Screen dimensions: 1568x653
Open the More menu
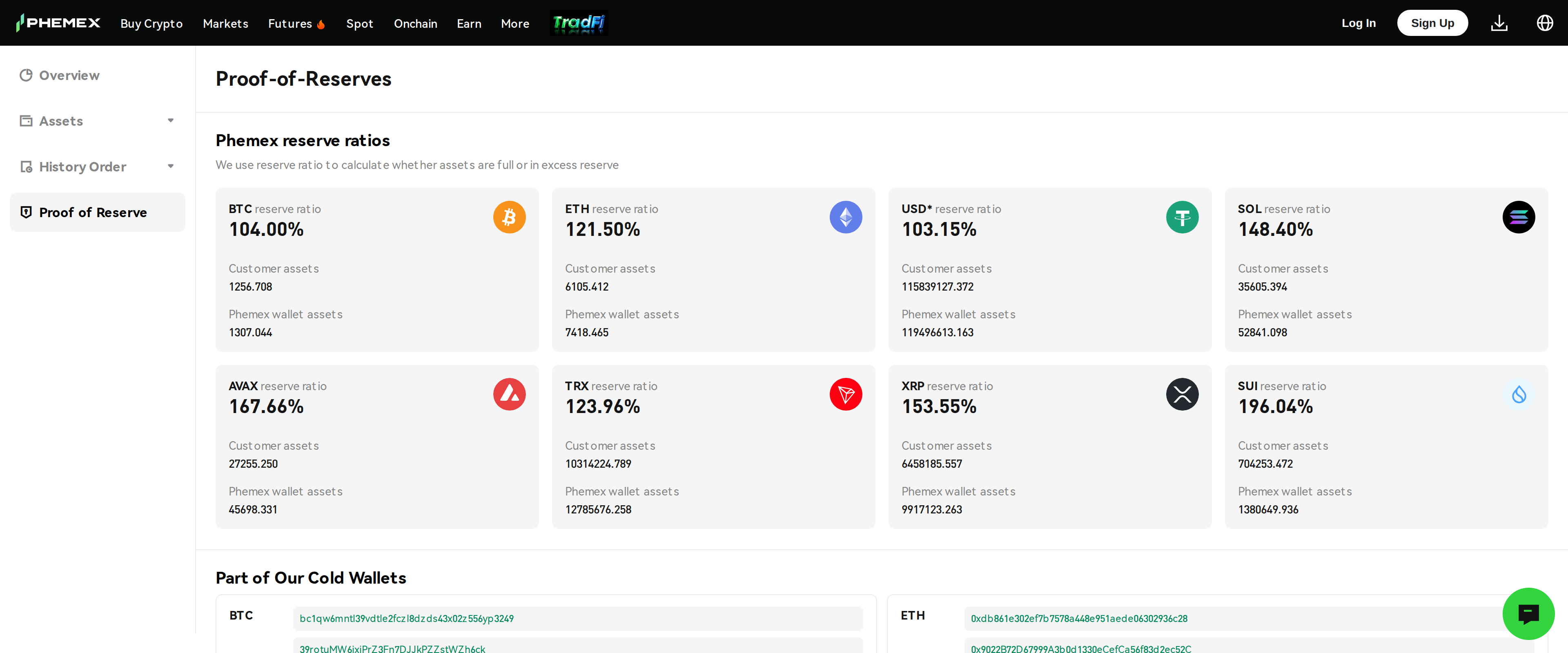pyautogui.click(x=515, y=24)
